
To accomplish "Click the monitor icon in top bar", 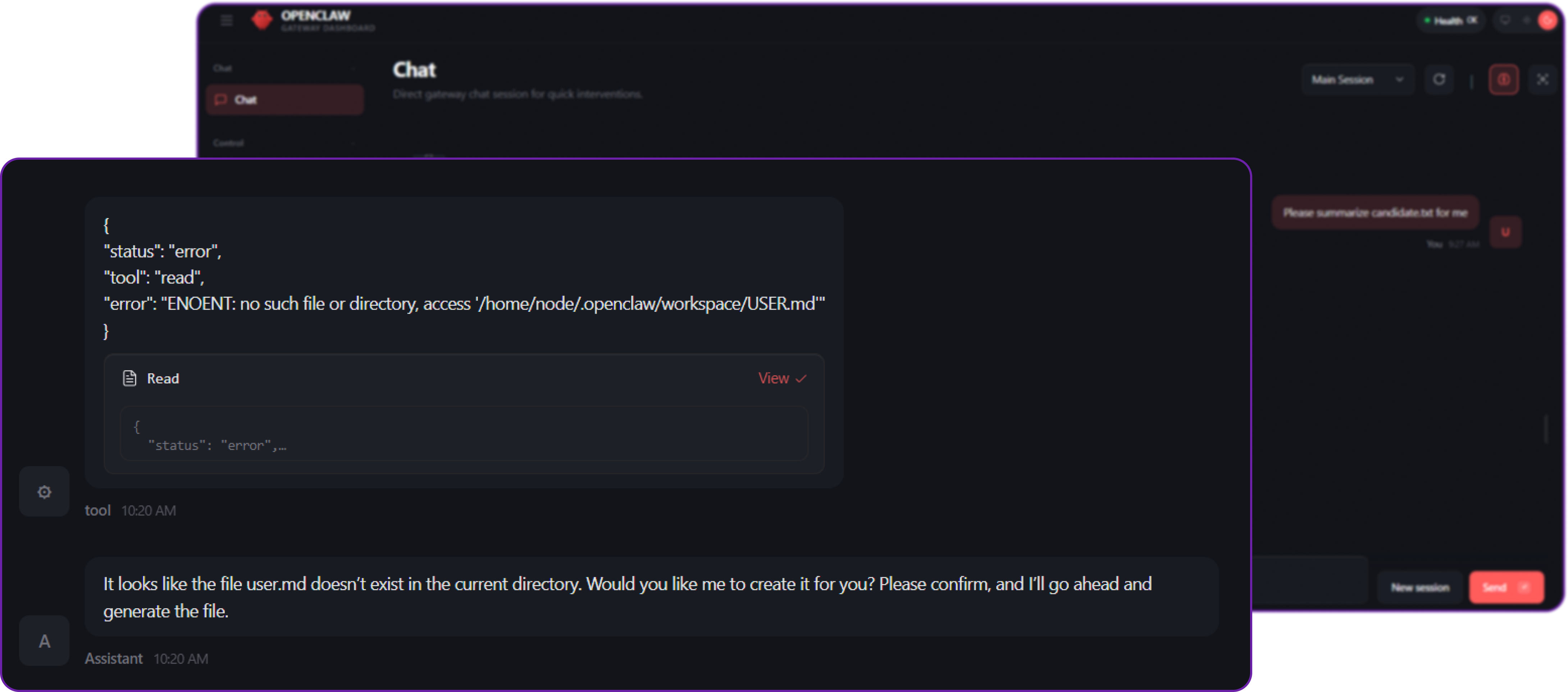I will 1505,21.
